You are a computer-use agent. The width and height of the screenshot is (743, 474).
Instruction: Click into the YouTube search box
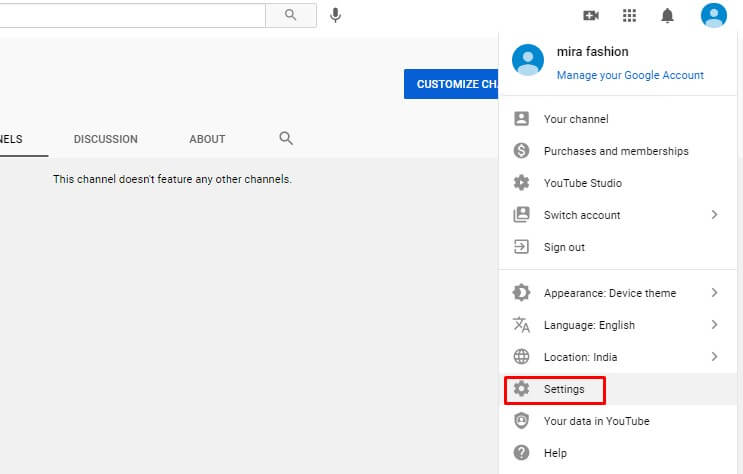coord(132,15)
